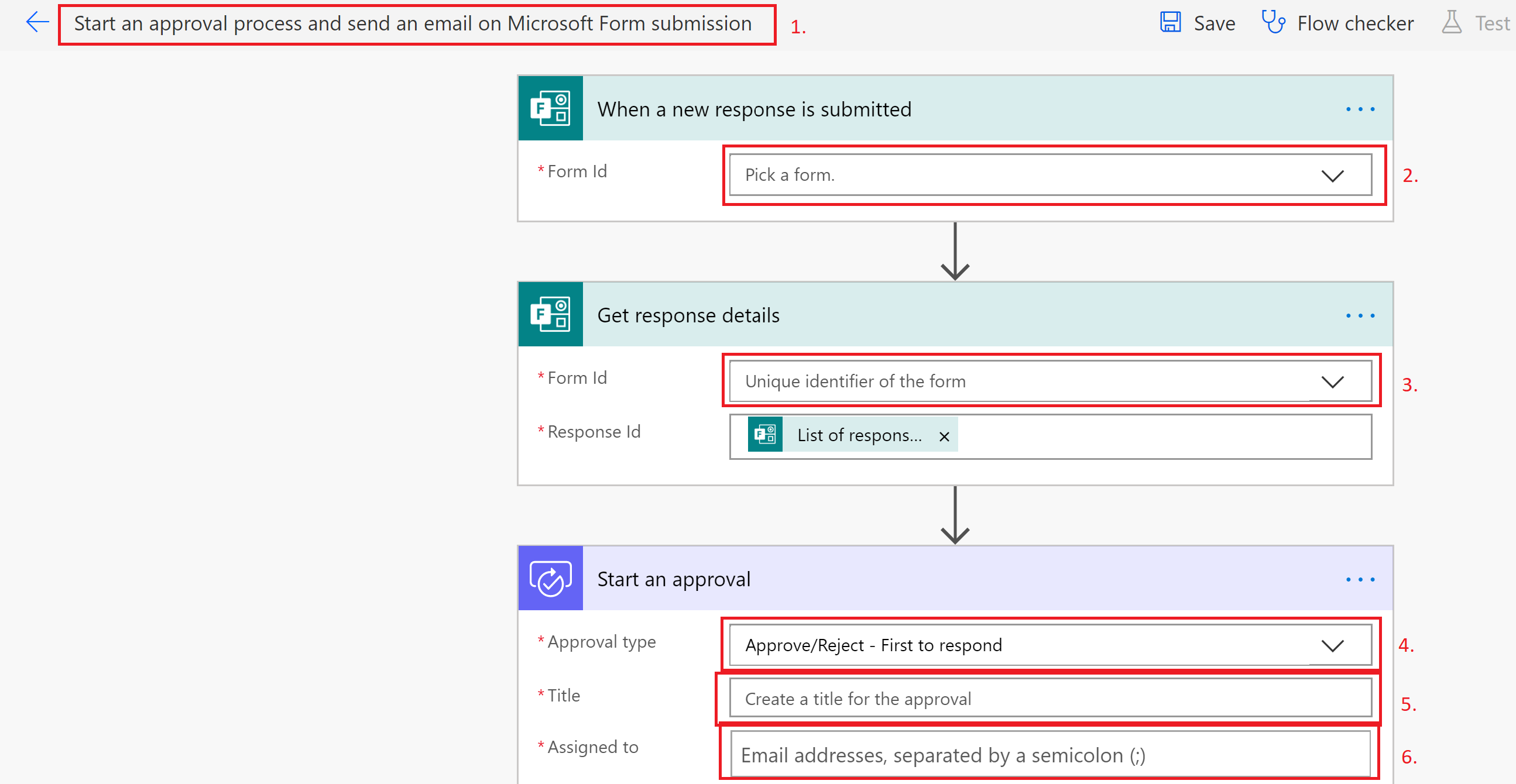The image size is (1516, 784).
Task: Click the Save disk icon
Action: (1170, 23)
